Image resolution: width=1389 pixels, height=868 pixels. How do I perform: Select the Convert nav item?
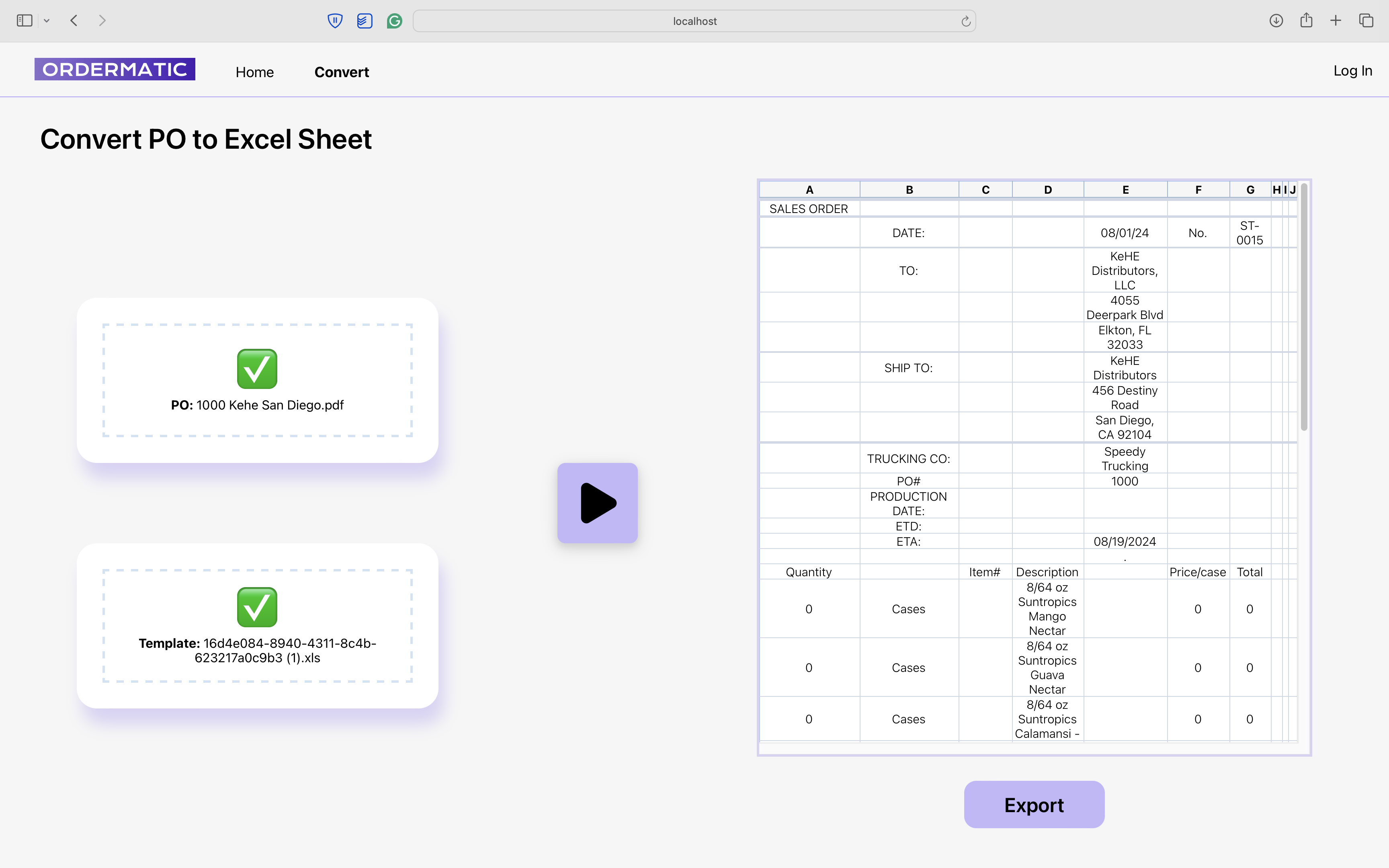[x=342, y=72]
